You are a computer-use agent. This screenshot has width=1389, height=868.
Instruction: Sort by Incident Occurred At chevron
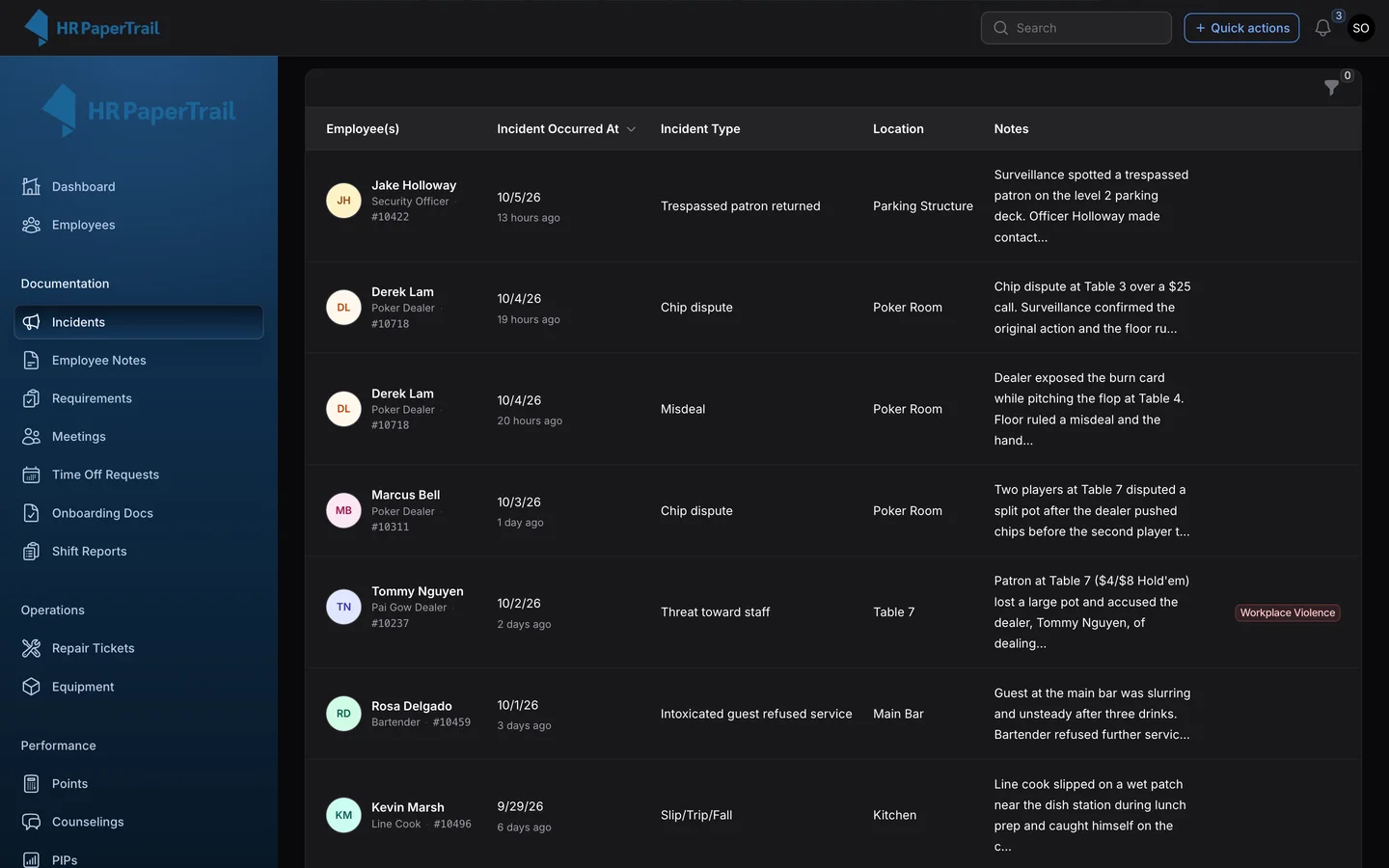pos(631,129)
